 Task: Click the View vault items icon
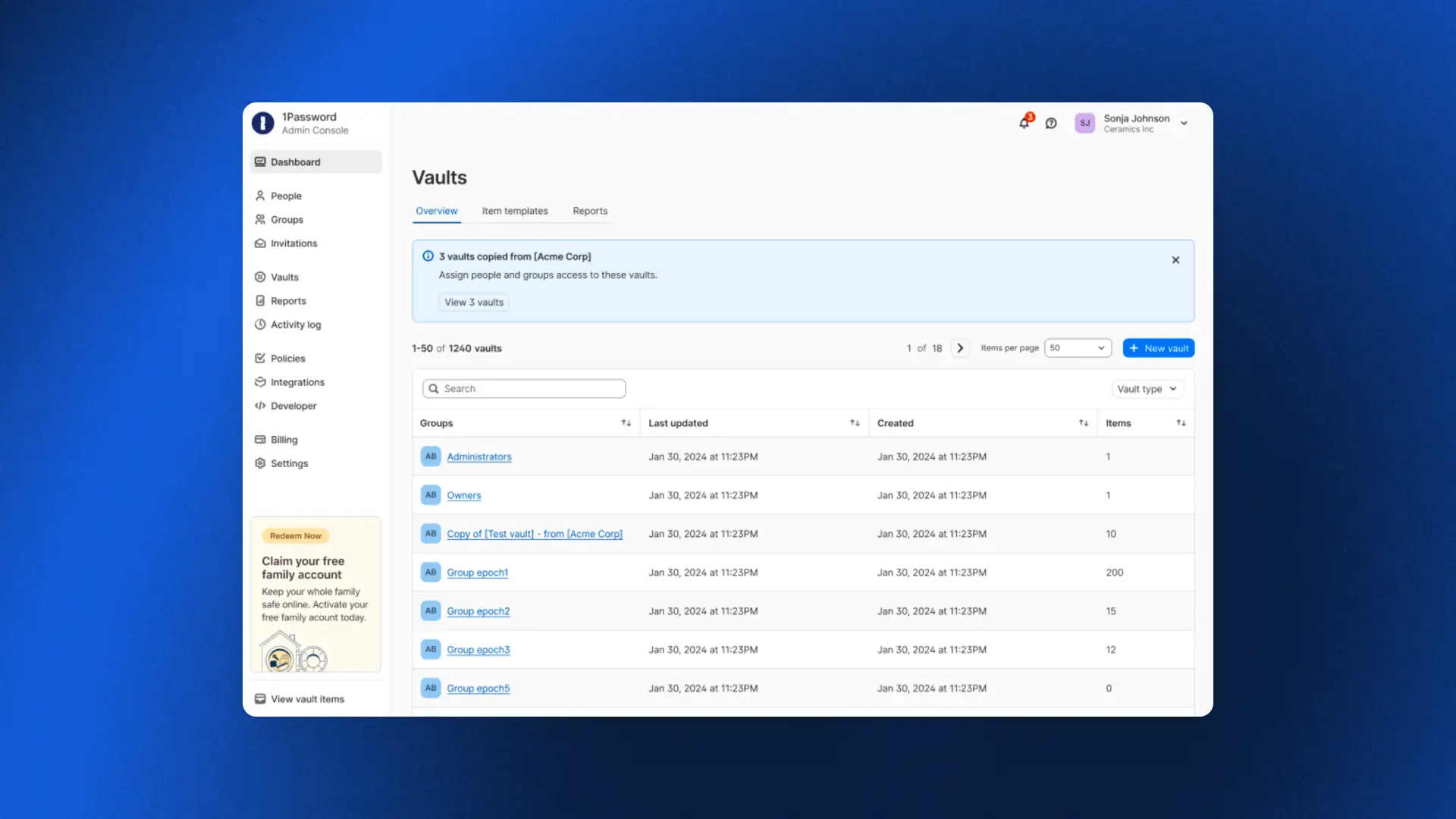point(260,699)
